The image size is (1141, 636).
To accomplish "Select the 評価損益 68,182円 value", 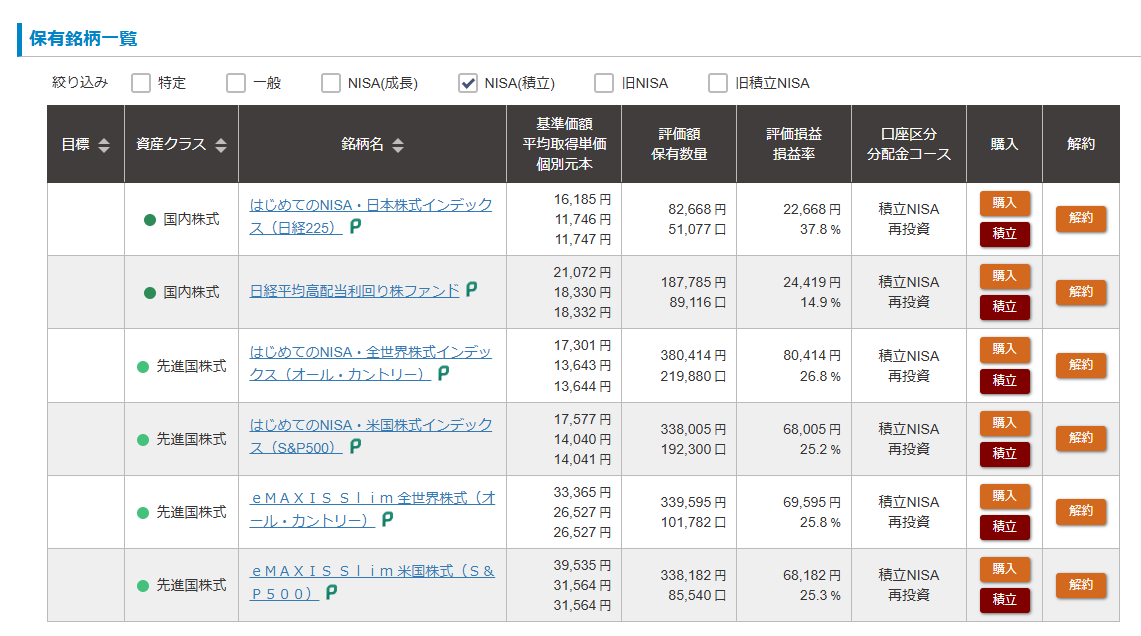I will (812, 576).
